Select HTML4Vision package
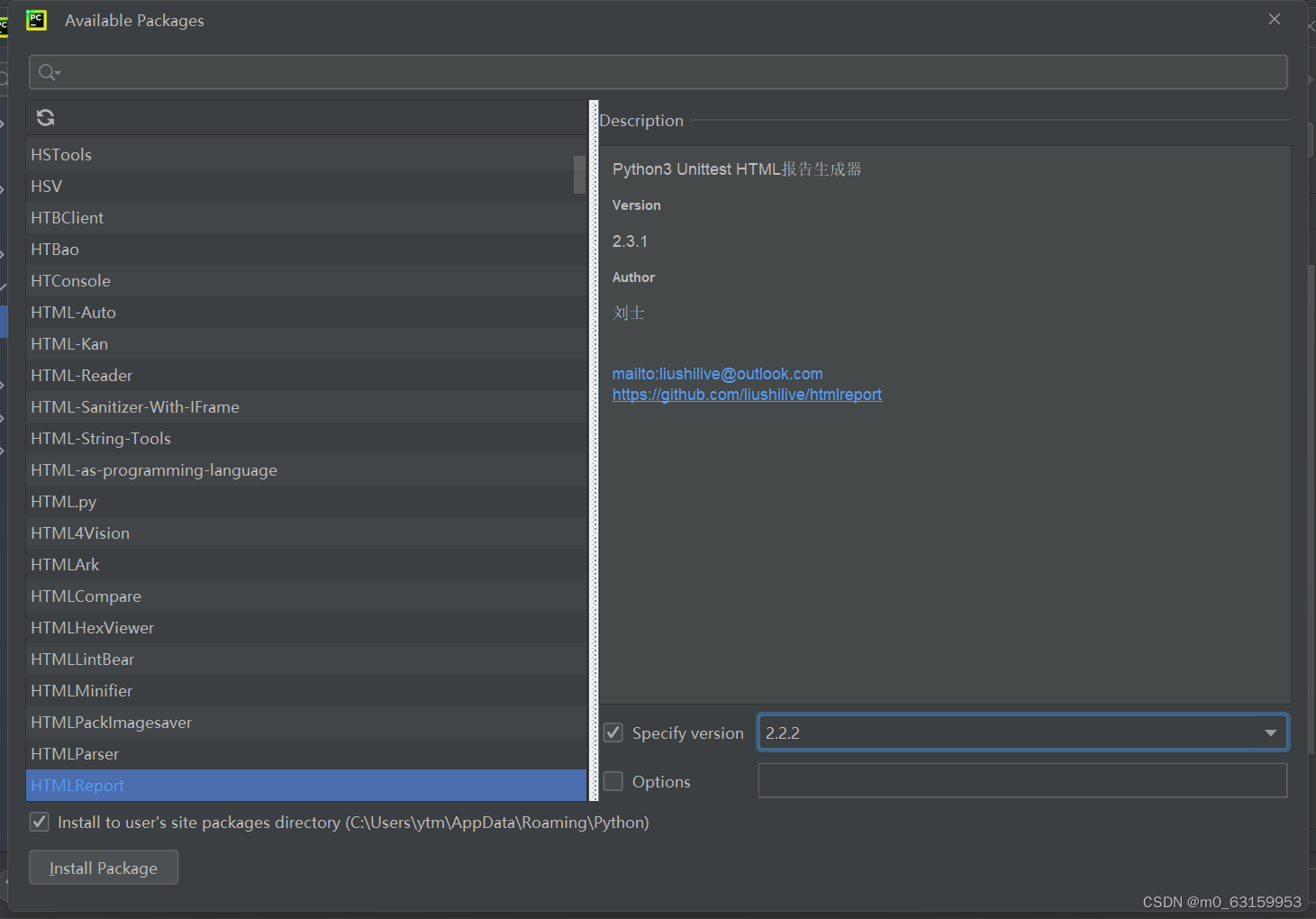Viewport: 1316px width, 919px height. click(306, 533)
